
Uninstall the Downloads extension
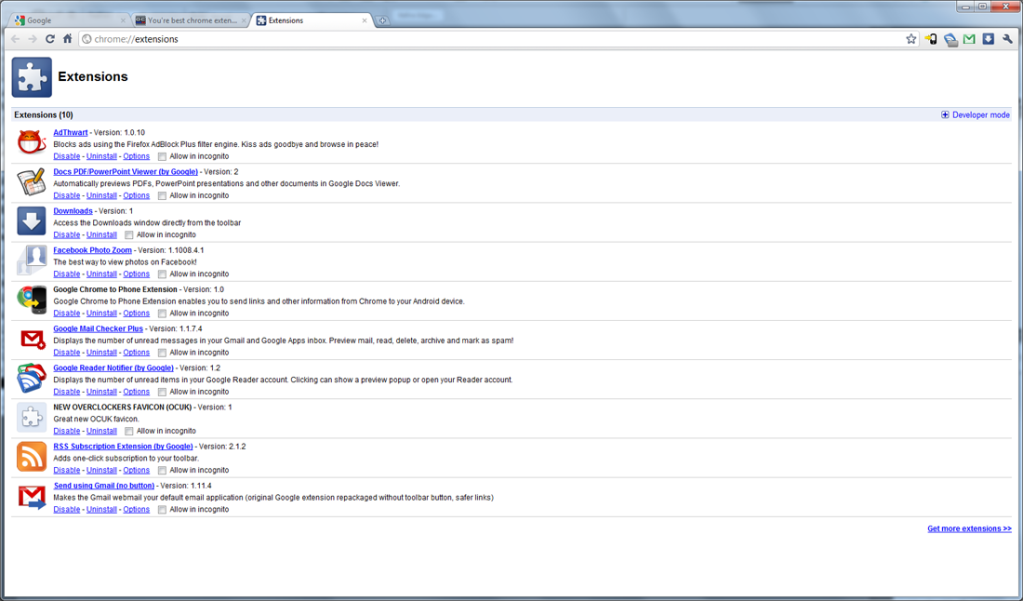(102, 235)
